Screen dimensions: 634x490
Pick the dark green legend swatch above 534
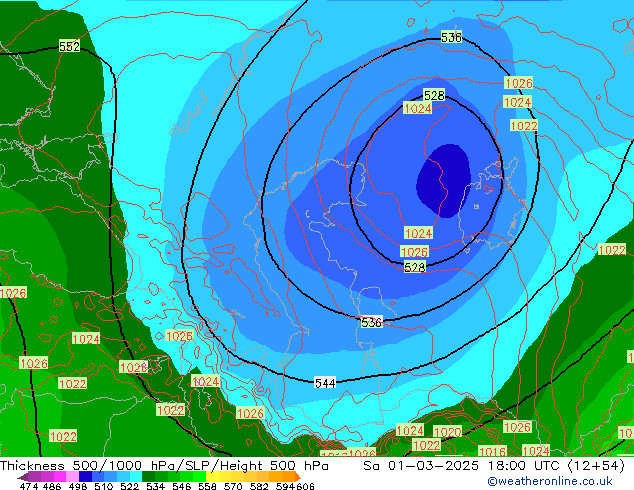tap(148, 476)
